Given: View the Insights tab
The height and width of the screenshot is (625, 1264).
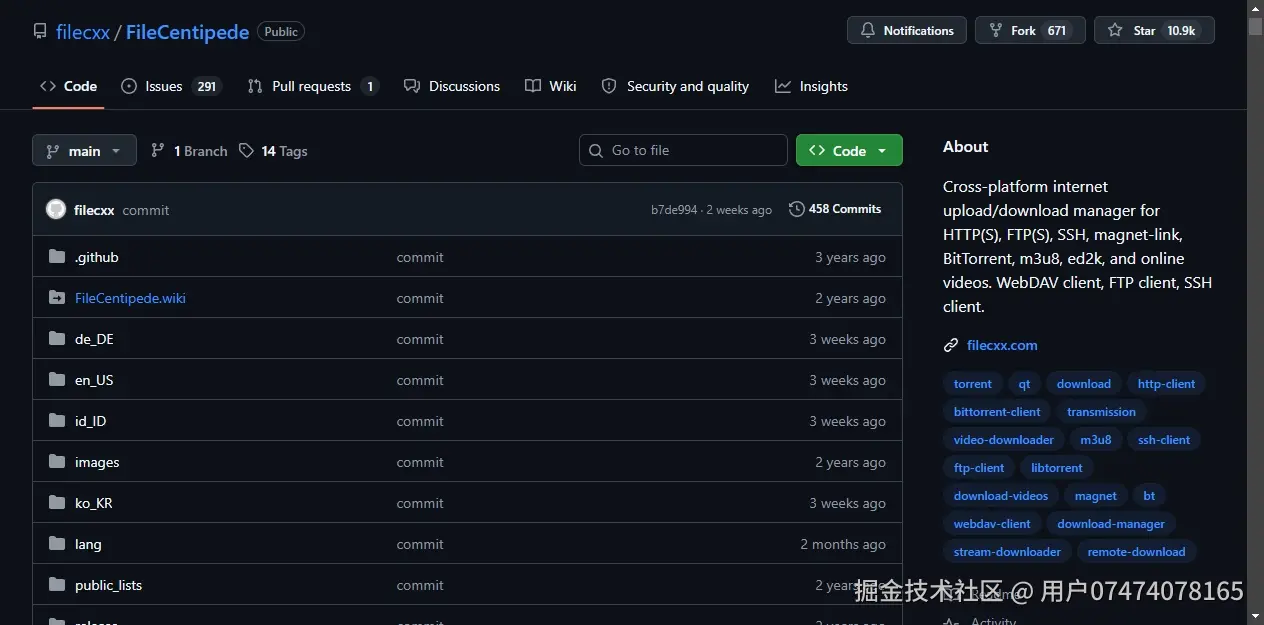Looking at the screenshot, I should [x=811, y=86].
